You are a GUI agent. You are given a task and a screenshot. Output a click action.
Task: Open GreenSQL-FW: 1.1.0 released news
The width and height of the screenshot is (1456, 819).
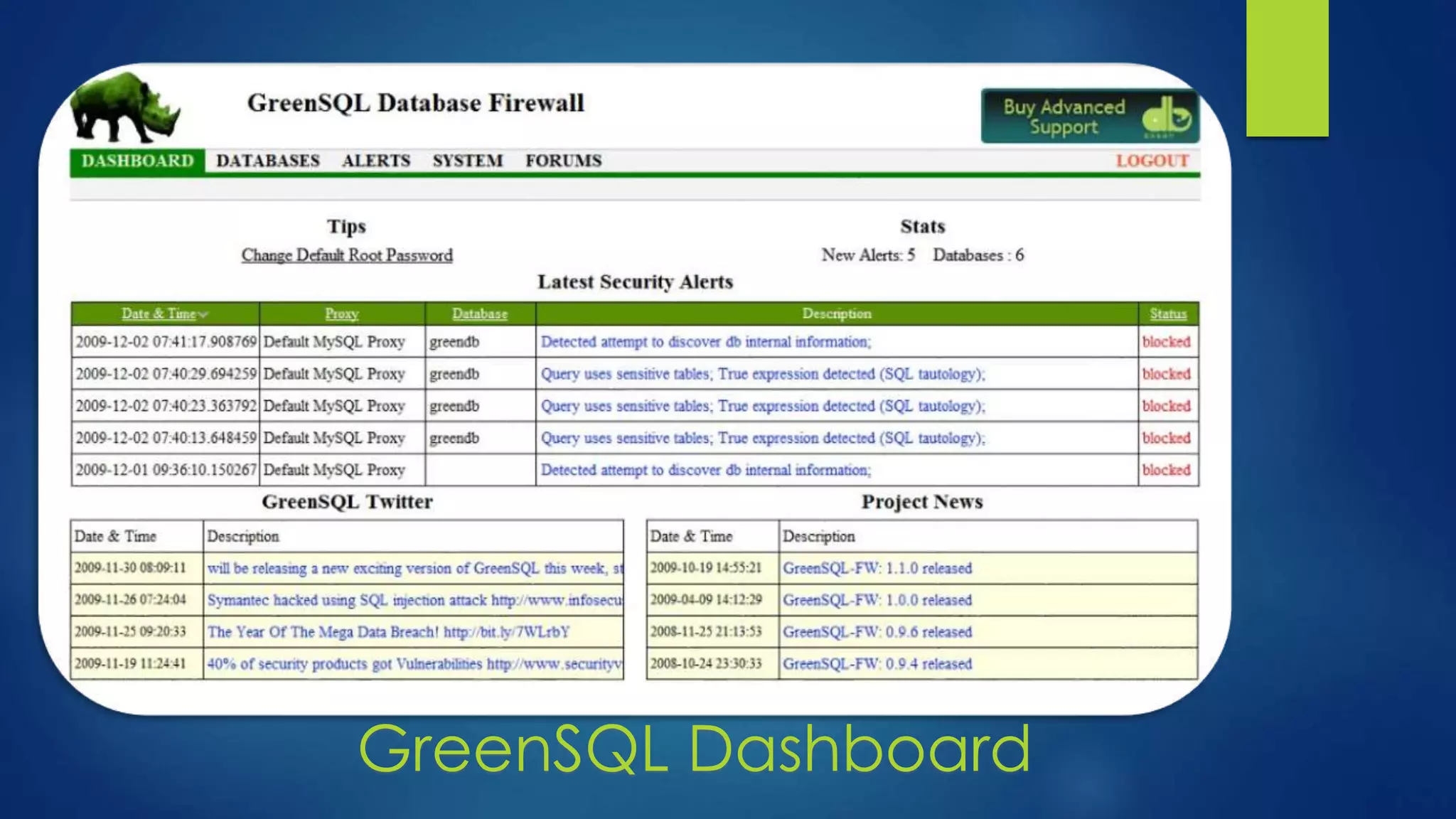coord(877,568)
